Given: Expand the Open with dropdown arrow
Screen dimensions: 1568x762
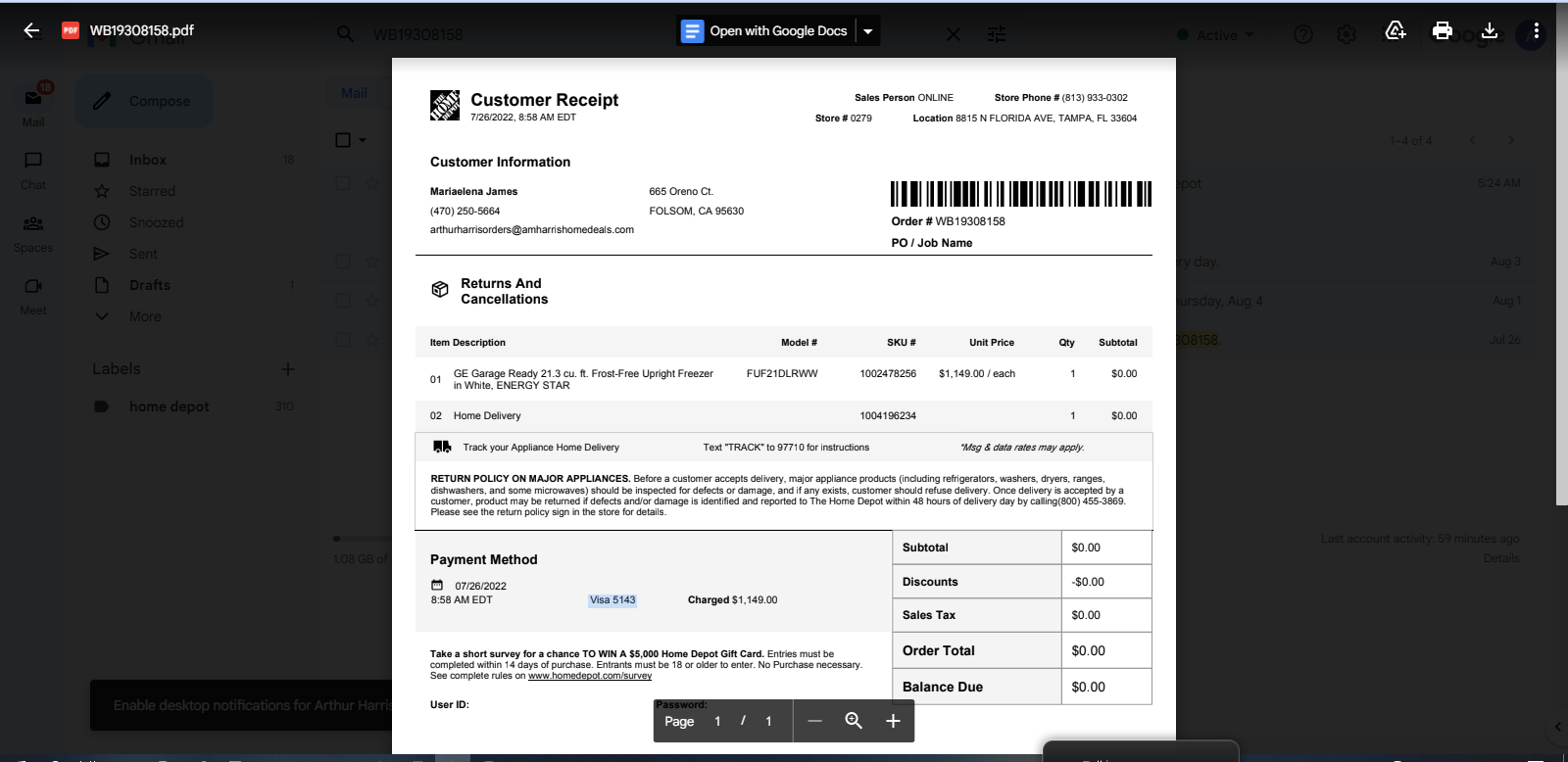Looking at the screenshot, I should [x=868, y=31].
